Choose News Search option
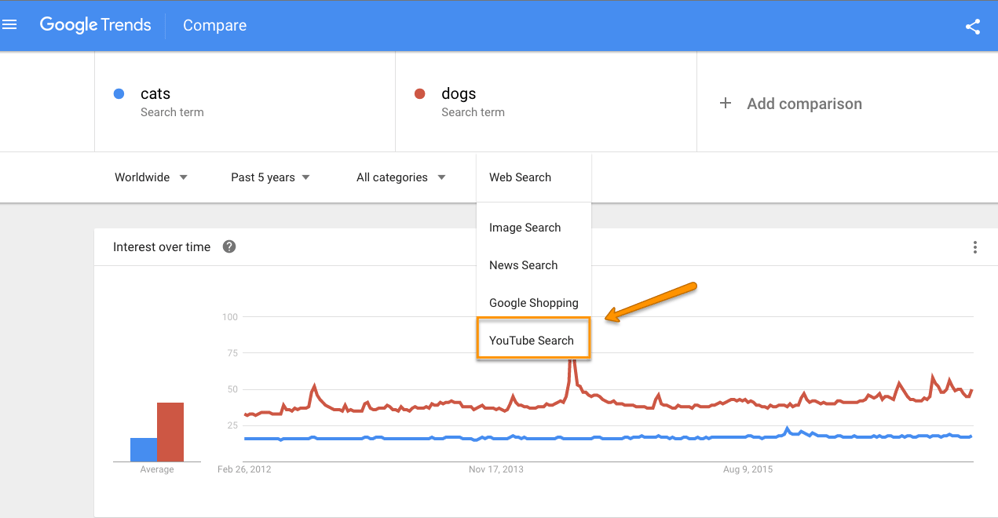Screen dimensions: 998x518 523,265
